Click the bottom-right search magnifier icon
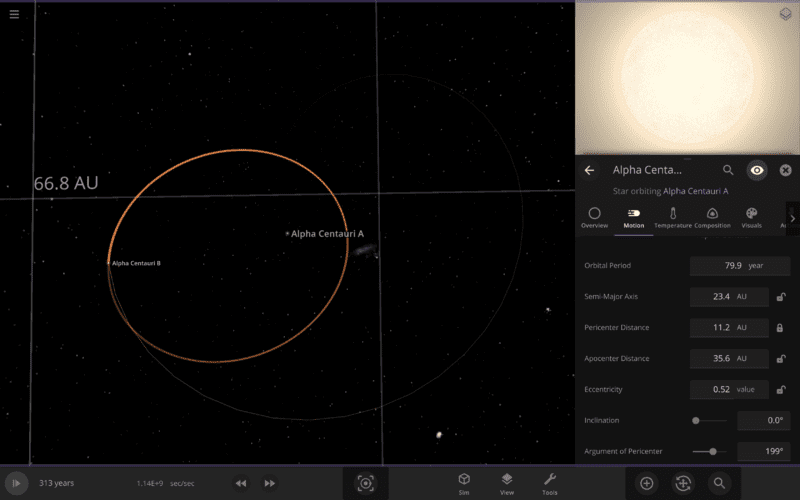This screenshot has height=500, width=800. 718,483
